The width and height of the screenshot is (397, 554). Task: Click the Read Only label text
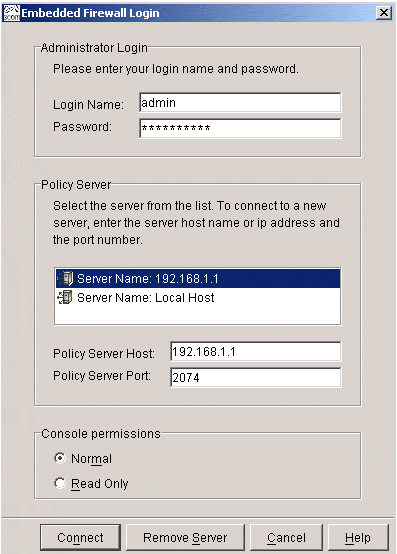[100, 484]
